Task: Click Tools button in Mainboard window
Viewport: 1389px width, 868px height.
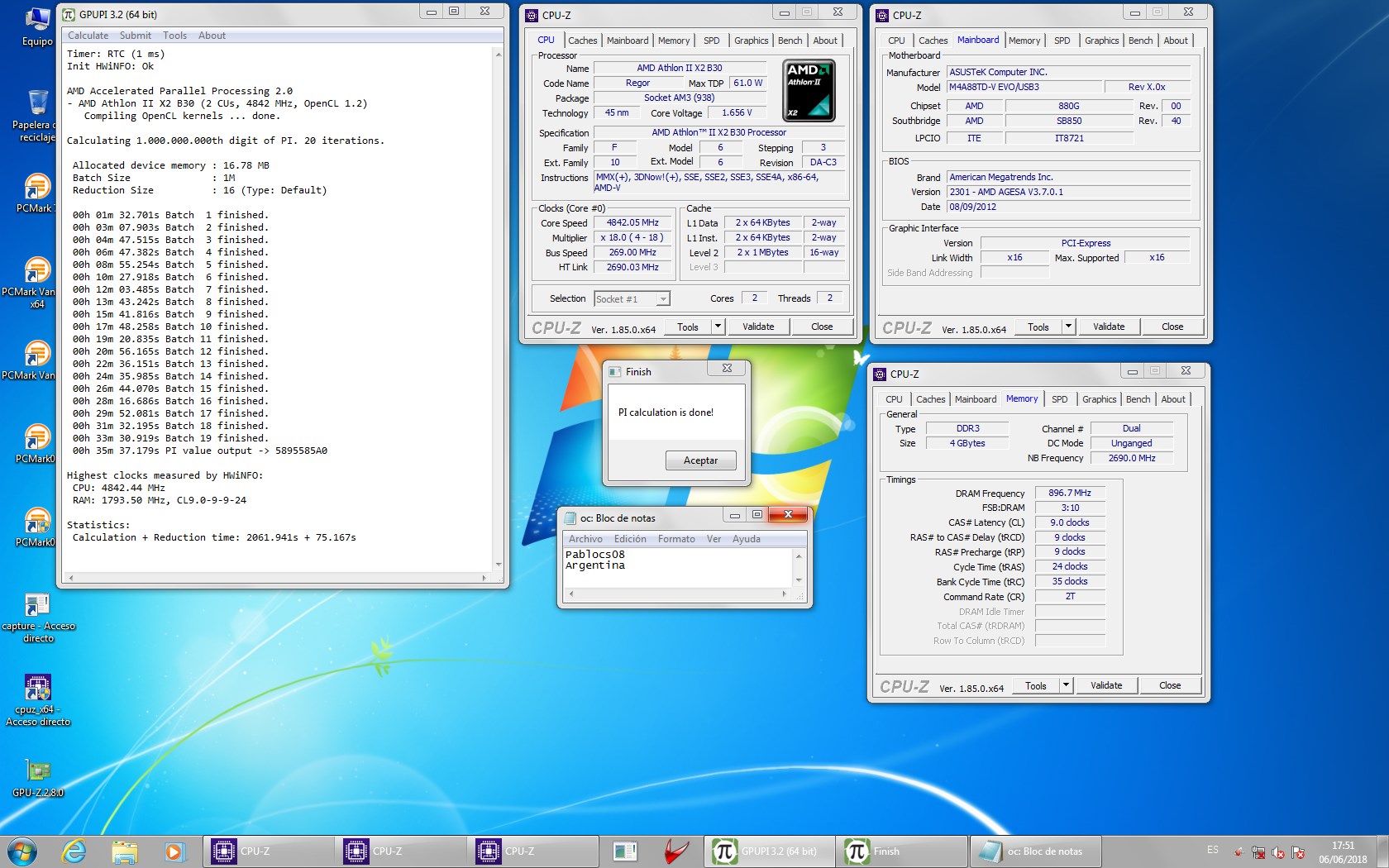Action: [x=1038, y=327]
